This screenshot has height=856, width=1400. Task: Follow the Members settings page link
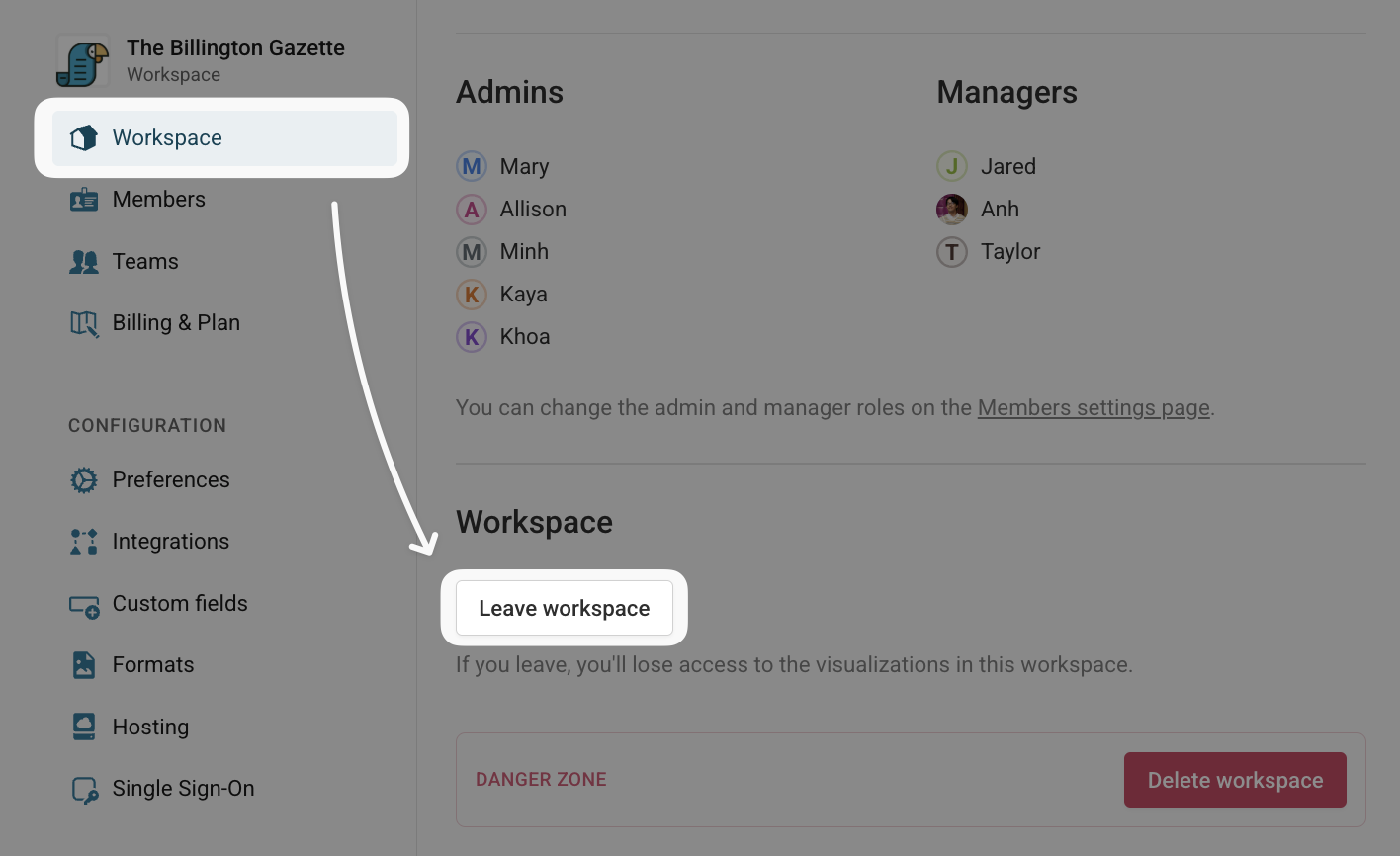[x=1094, y=408]
